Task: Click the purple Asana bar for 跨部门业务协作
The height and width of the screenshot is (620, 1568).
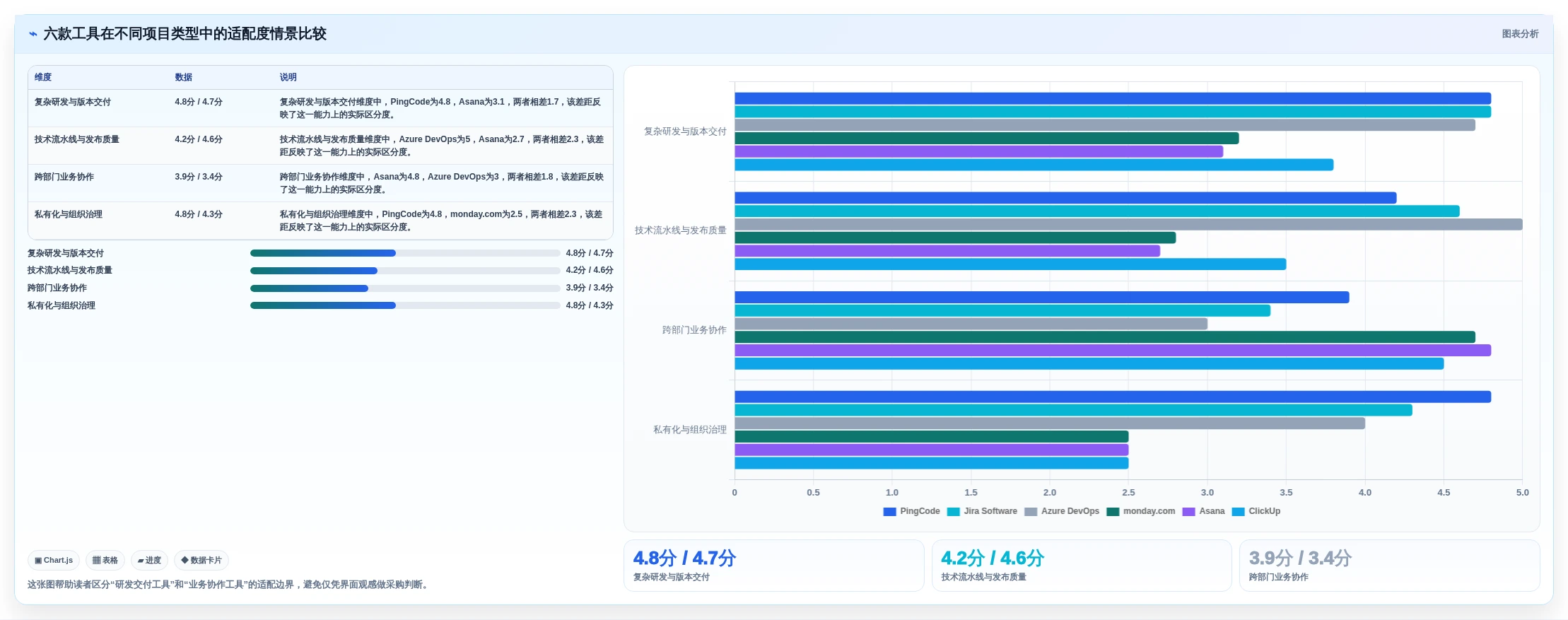Action: [x=1113, y=351]
